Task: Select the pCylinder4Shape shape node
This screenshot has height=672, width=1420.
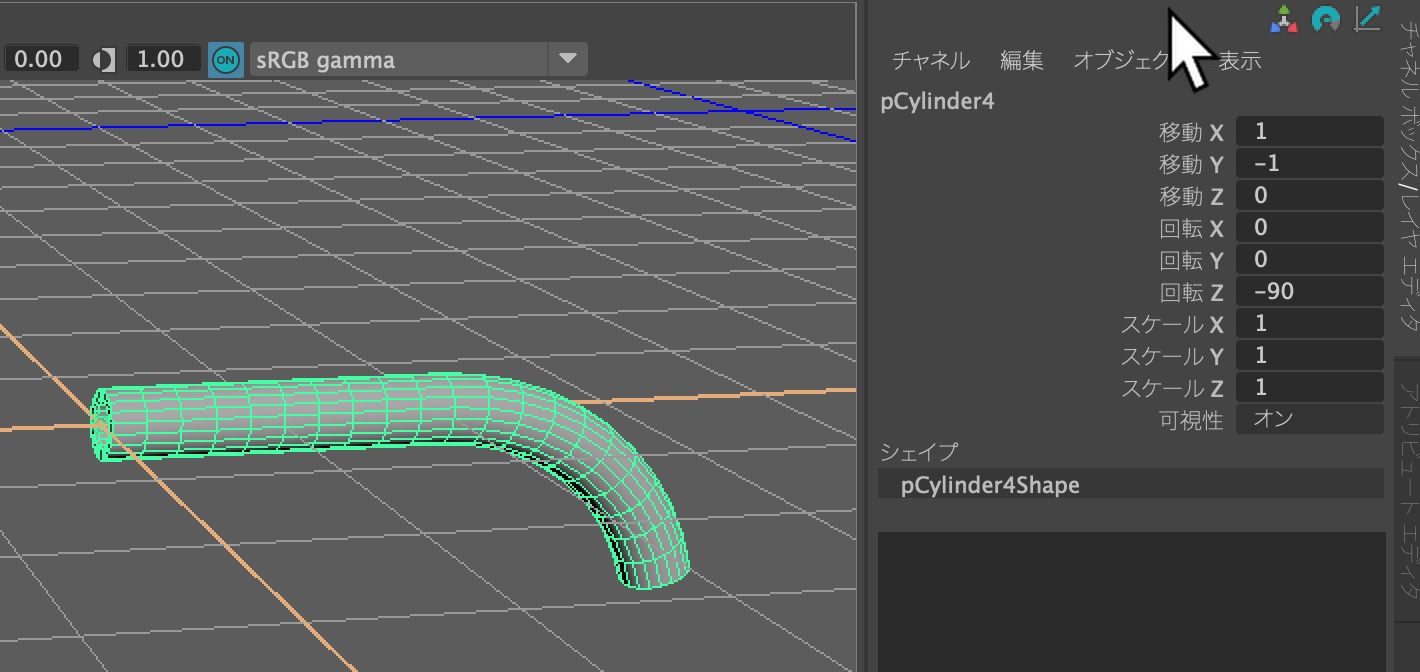Action: click(1130, 485)
